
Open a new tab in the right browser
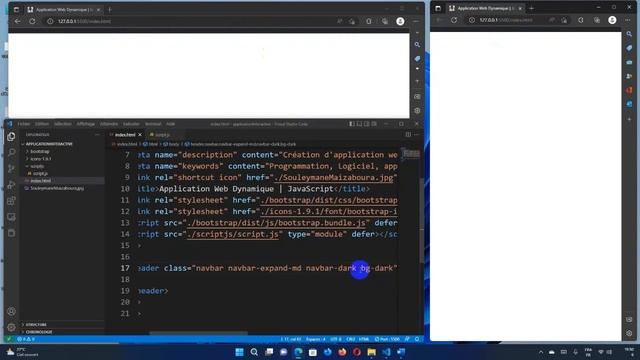click(531, 8)
